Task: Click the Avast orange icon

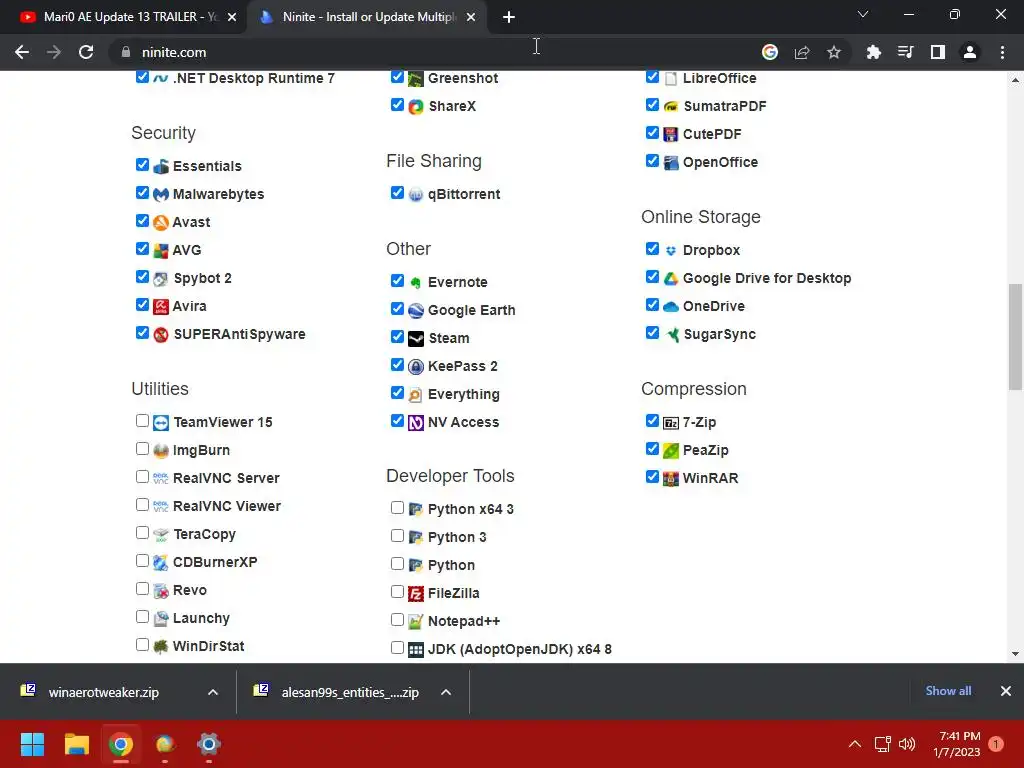Action: pyautogui.click(x=161, y=223)
